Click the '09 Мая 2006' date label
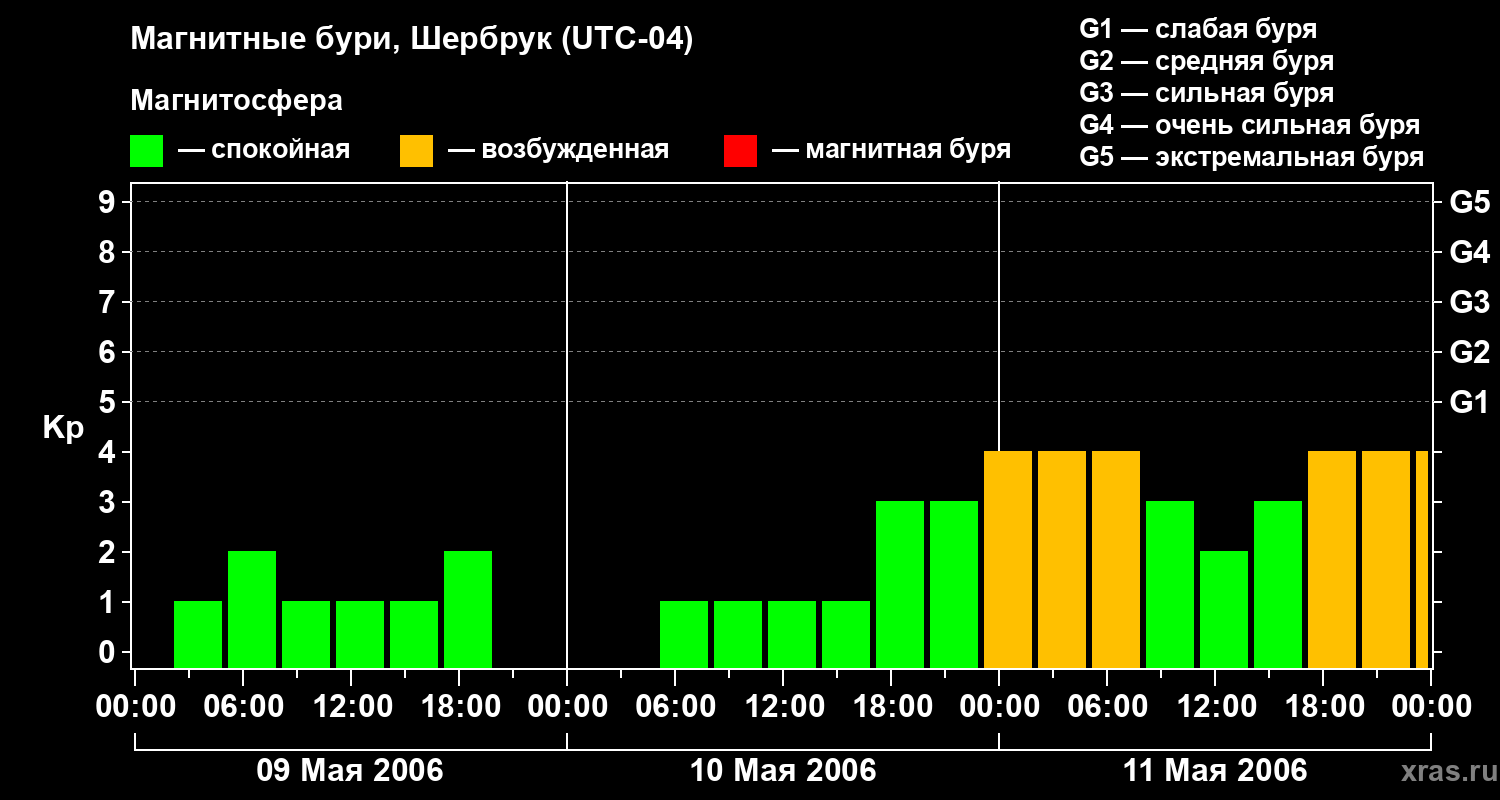Image resolution: width=1500 pixels, height=800 pixels. pos(350,771)
